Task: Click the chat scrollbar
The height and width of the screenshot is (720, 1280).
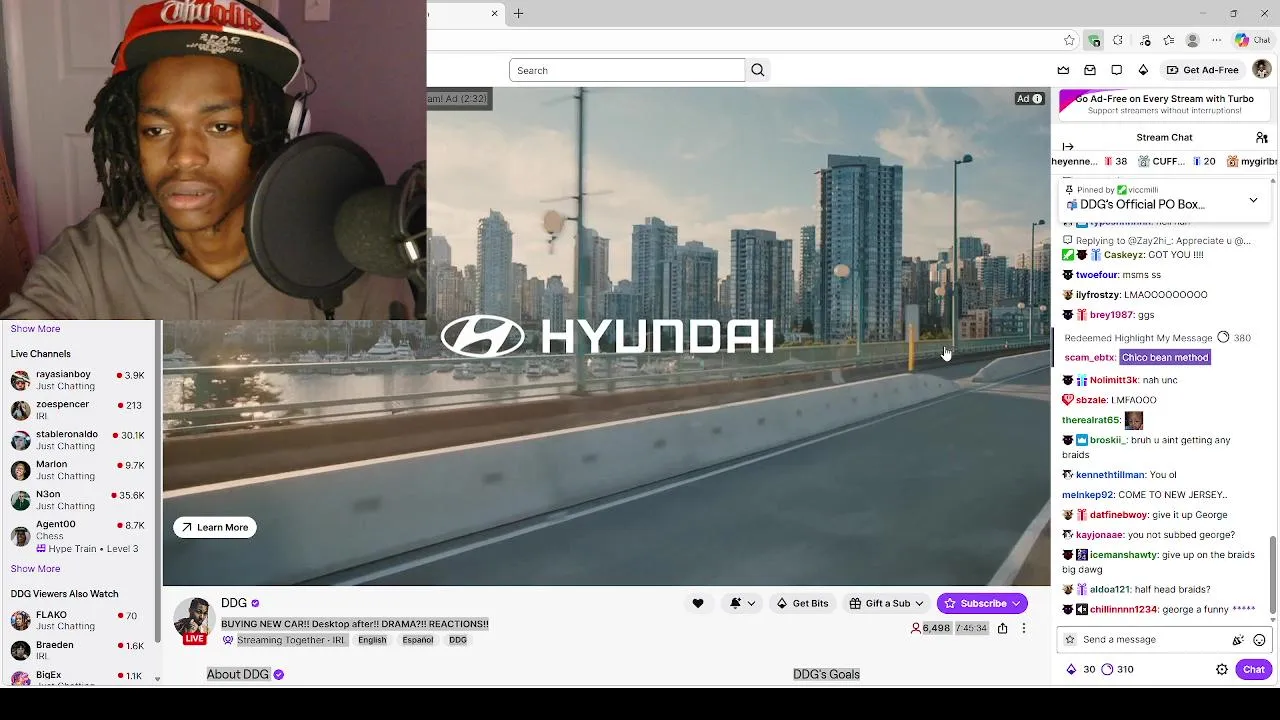Action: click(x=1273, y=575)
